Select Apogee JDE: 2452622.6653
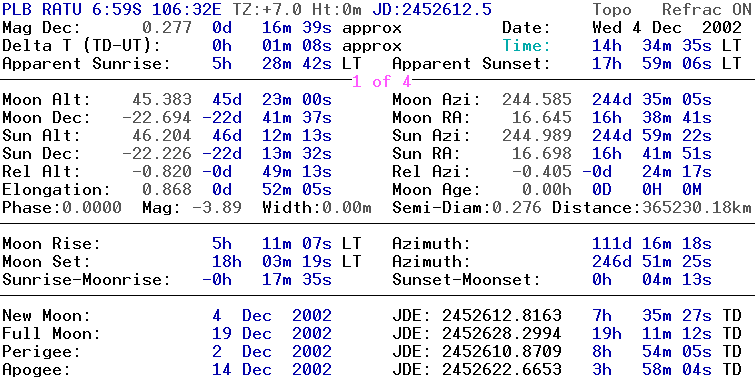The width and height of the screenshot is (755, 384). click(477, 370)
